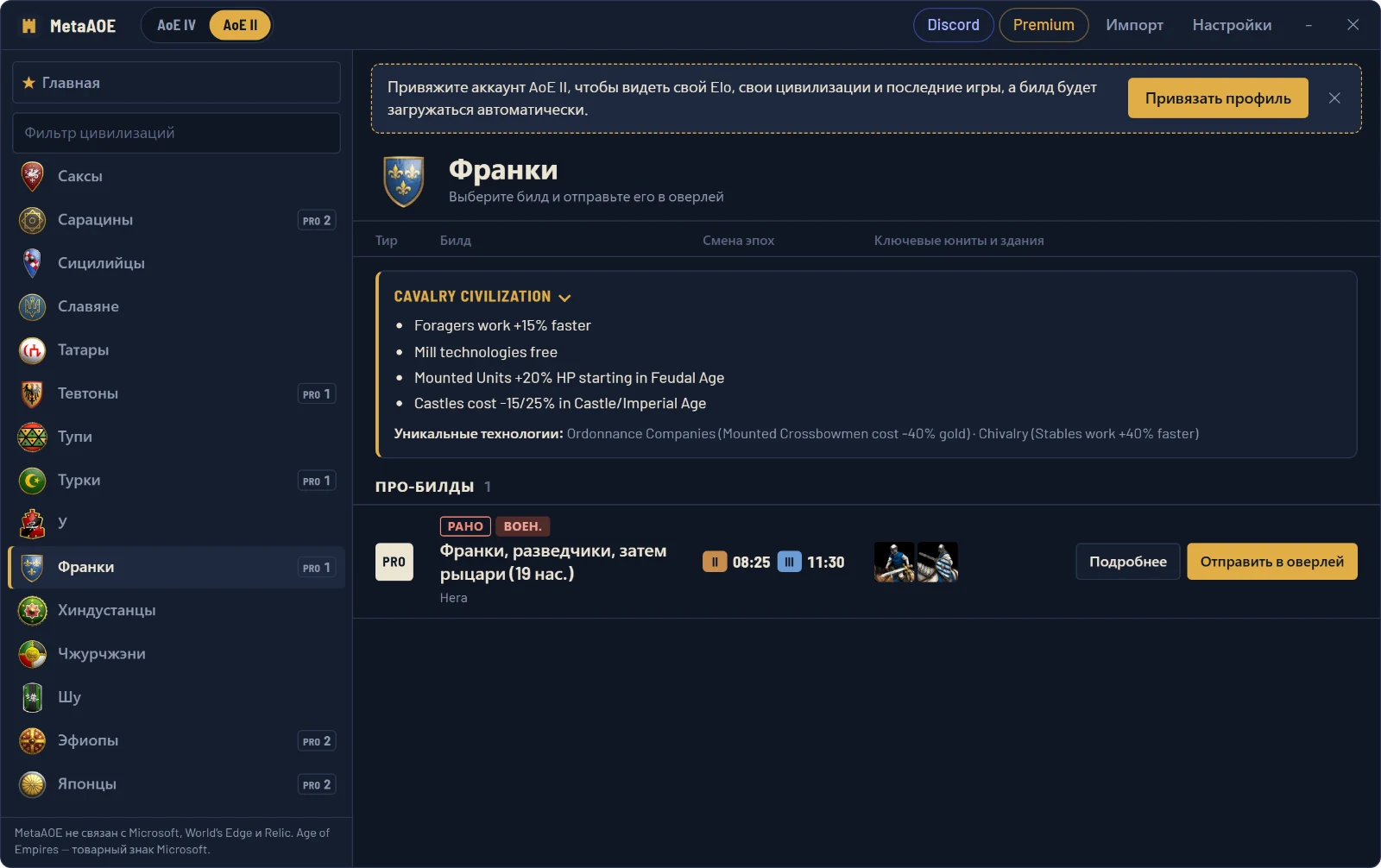The image size is (1381, 868).
Task: Select the Saracens (Сарацины) emblem icon
Action: [33, 220]
